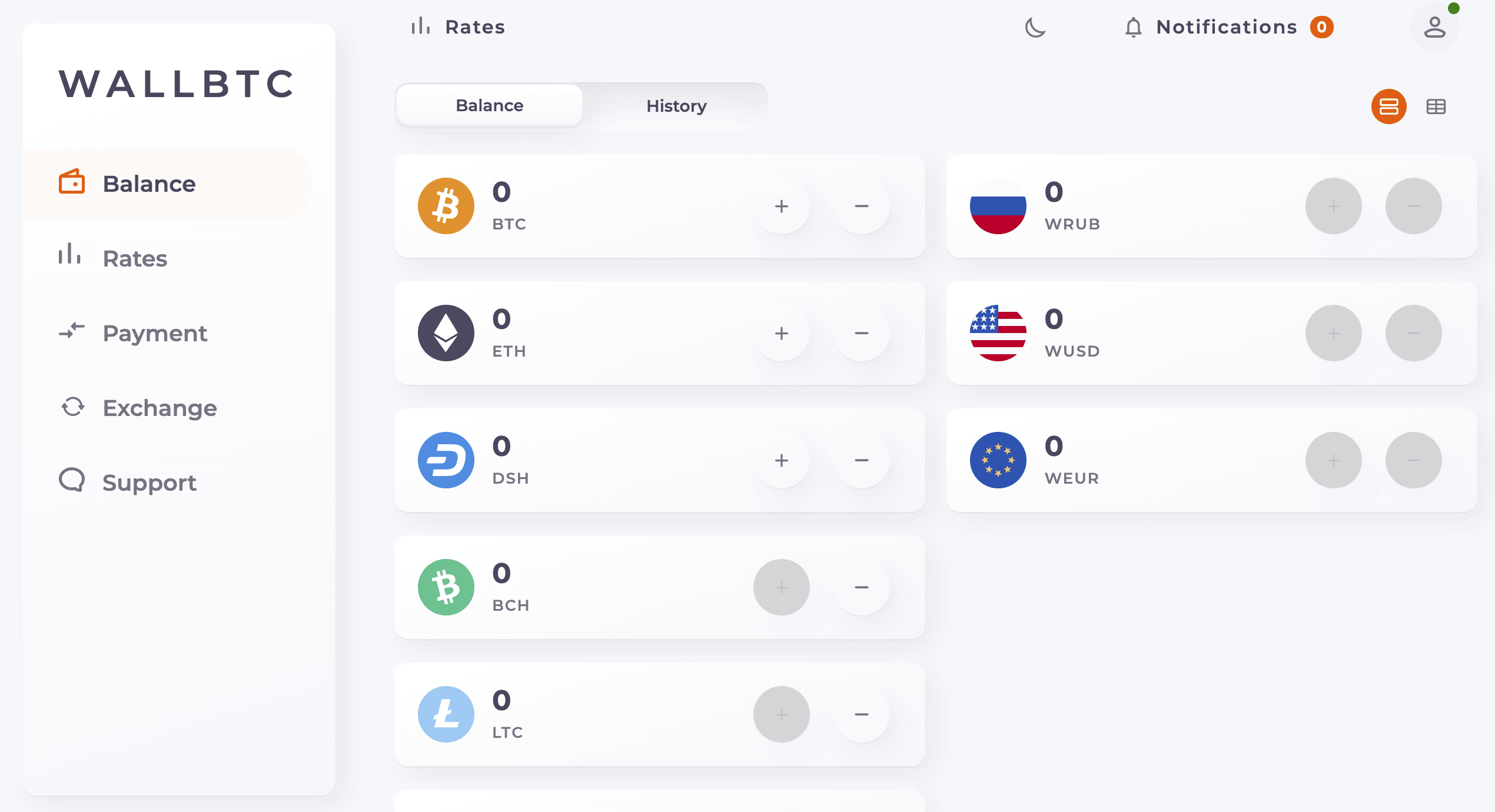Switch to the History tab
Image resolution: width=1495 pixels, height=812 pixels.
[676, 106]
